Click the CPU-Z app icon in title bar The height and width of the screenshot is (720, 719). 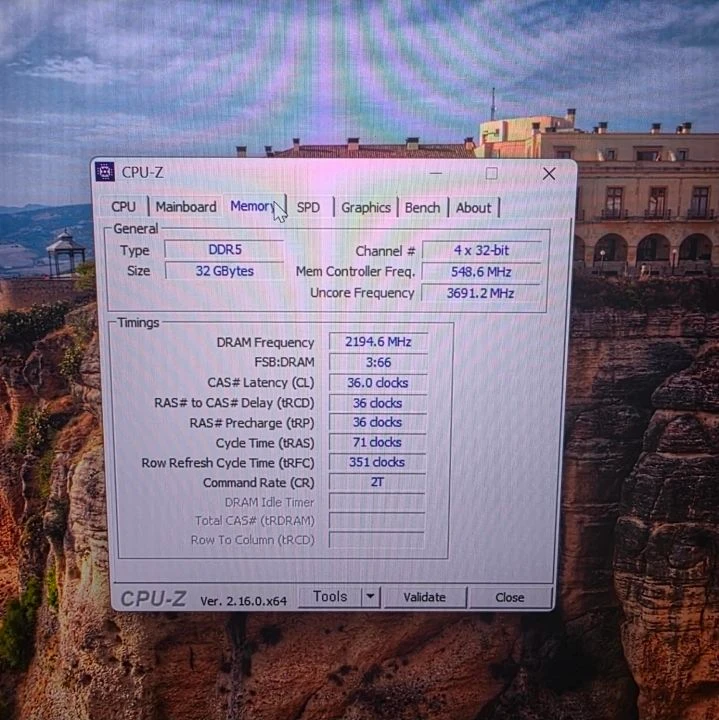105,172
